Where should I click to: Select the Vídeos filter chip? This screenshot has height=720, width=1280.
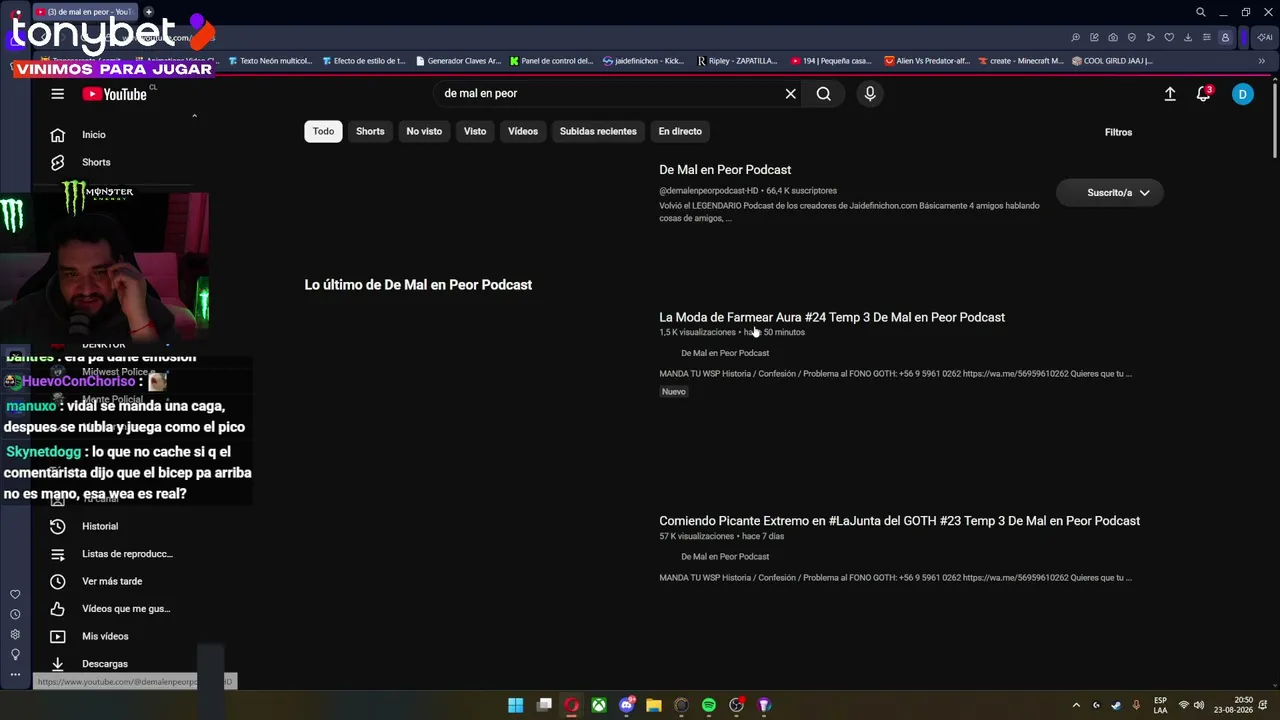point(523,132)
